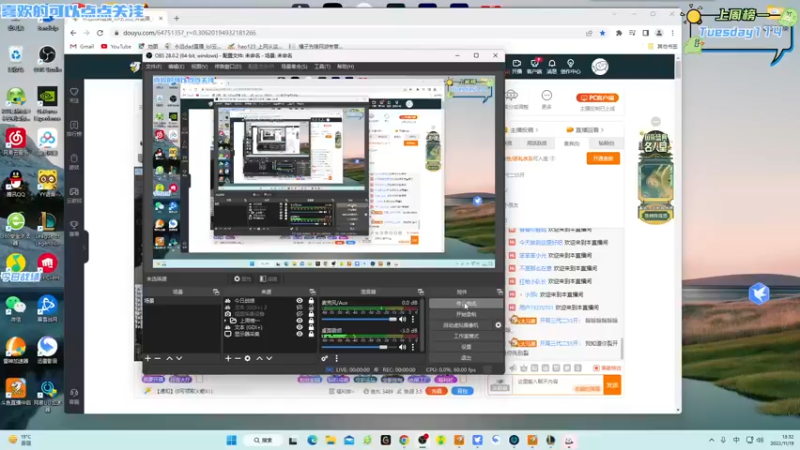Click 退出 button in OBS Controls

466,358
